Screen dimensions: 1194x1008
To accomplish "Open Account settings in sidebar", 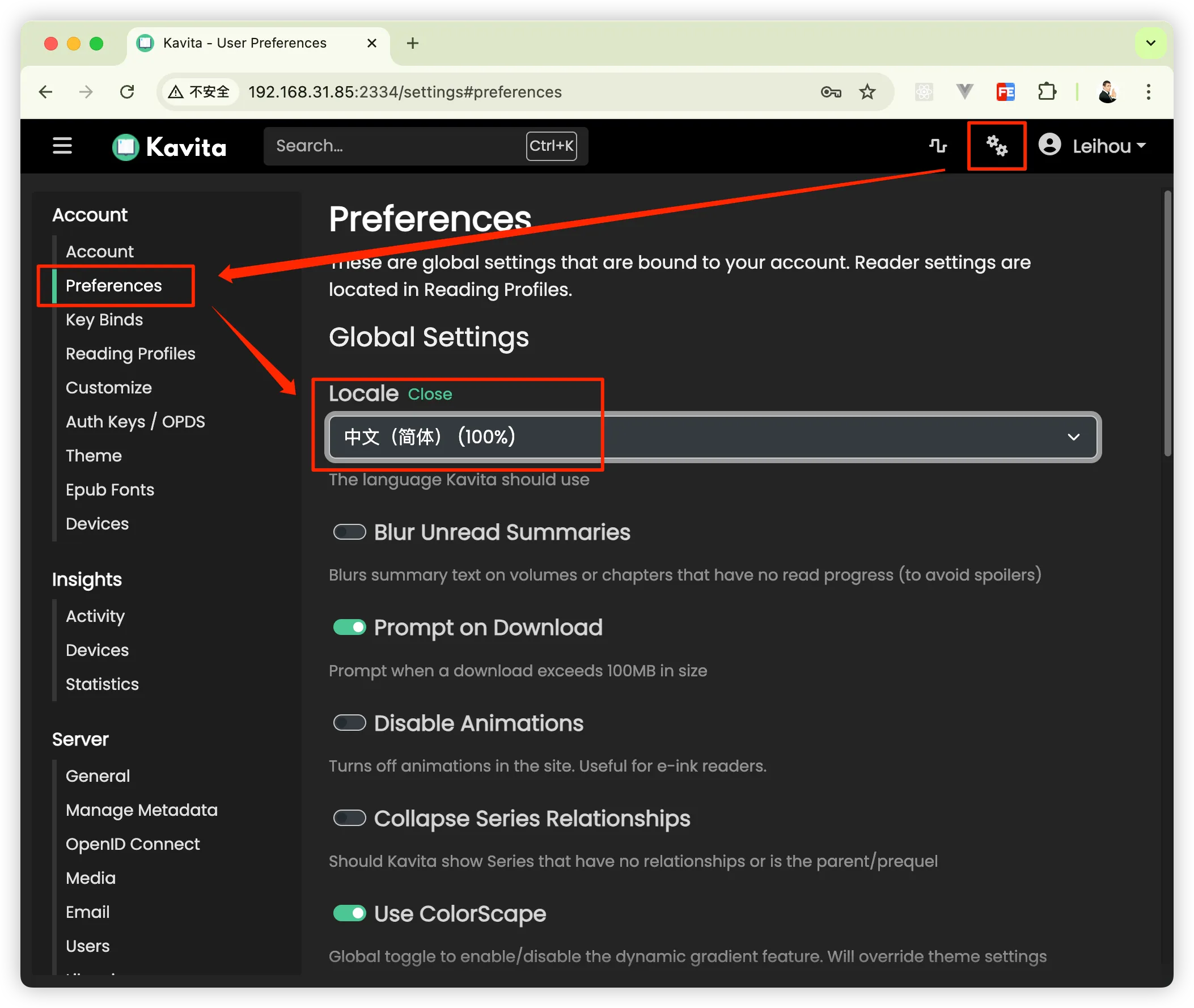I will [99, 251].
